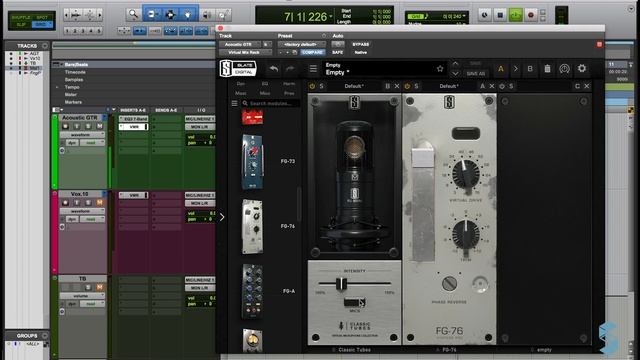Screen dimensions: 640x360
Task: Click the transport Record button
Action: [x=531, y=15]
